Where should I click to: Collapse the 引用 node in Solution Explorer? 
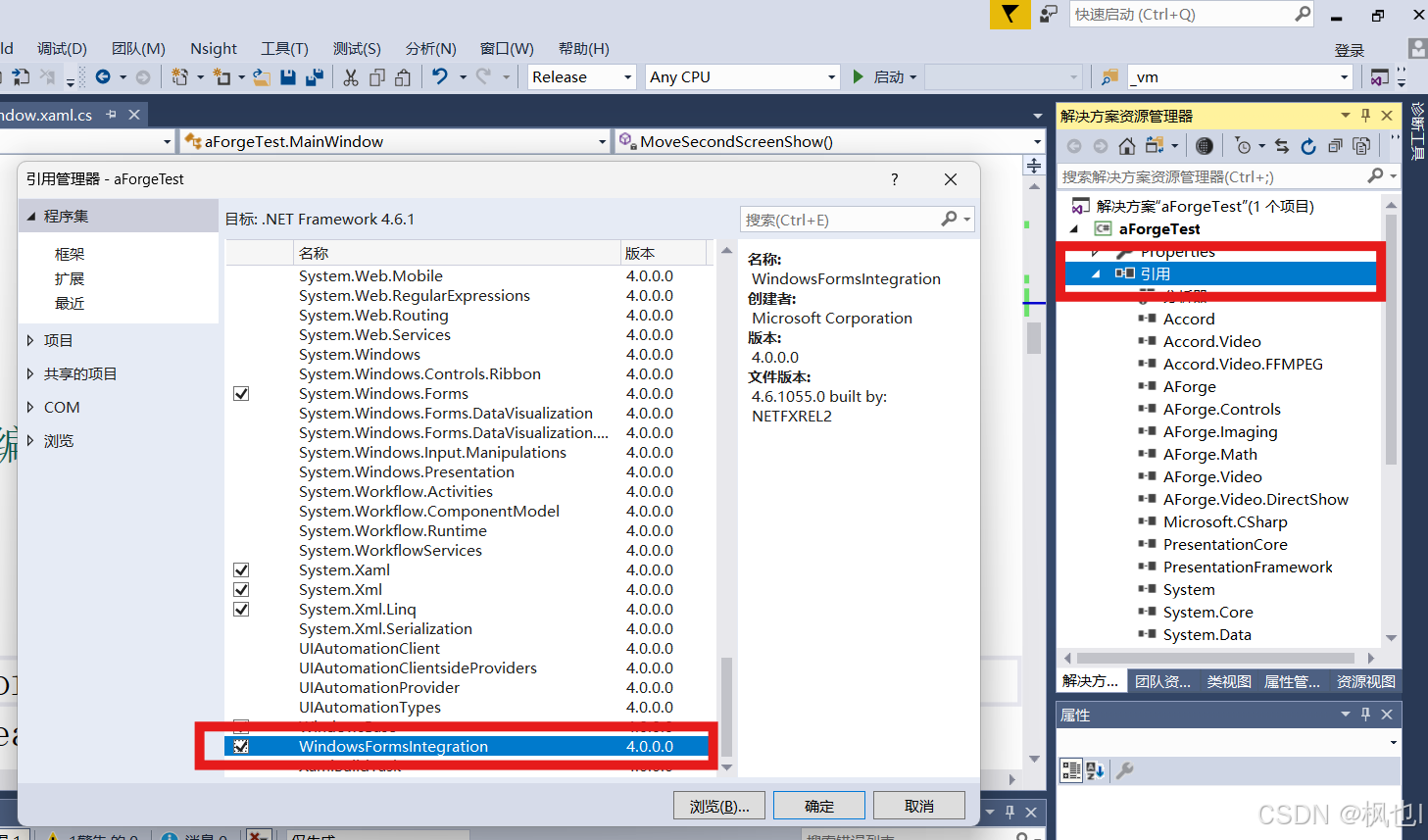click(1096, 274)
